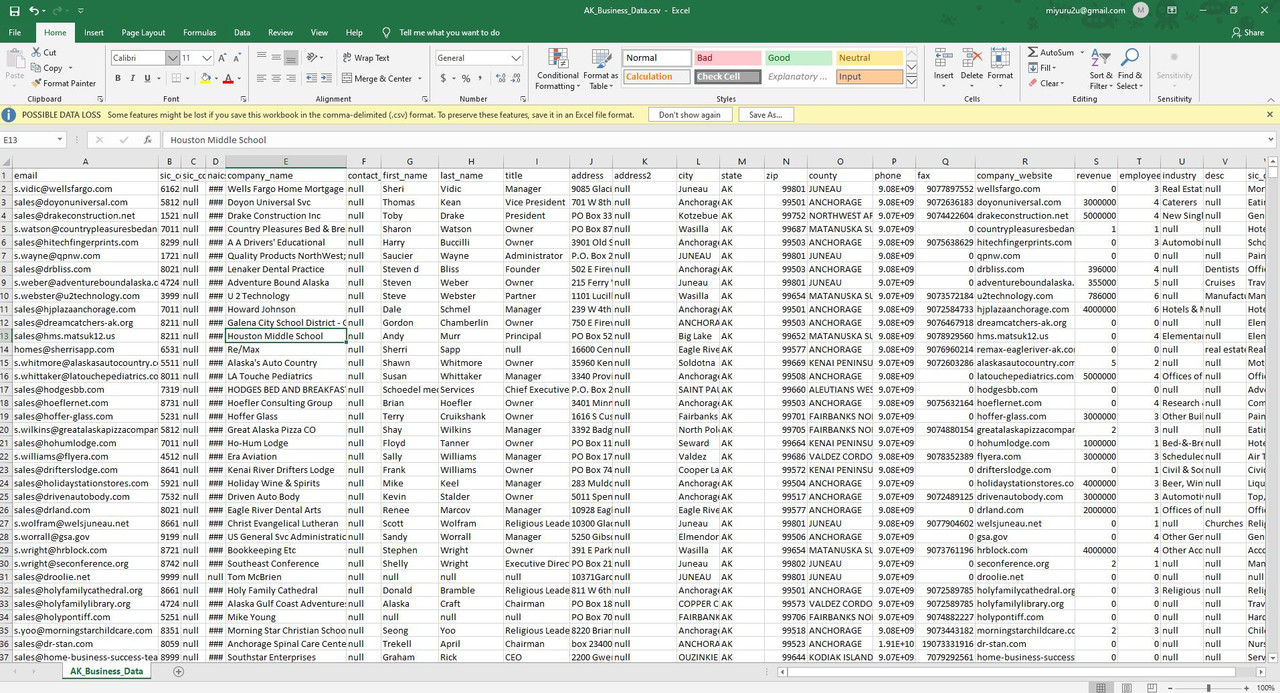
Task: Open Sort & Filter menu
Action: click(1100, 68)
